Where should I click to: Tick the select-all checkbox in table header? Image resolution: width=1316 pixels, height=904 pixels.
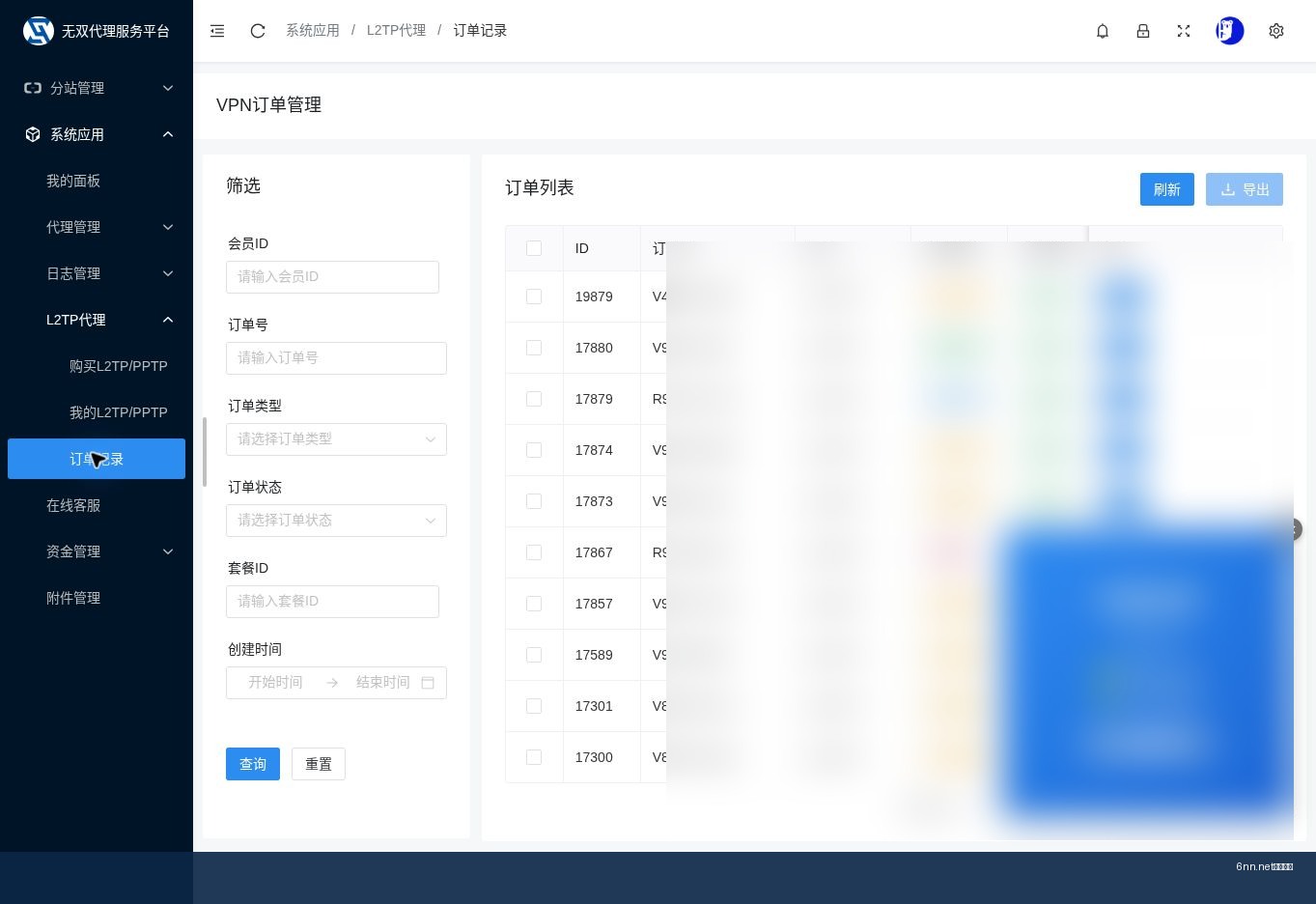point(534,248)
